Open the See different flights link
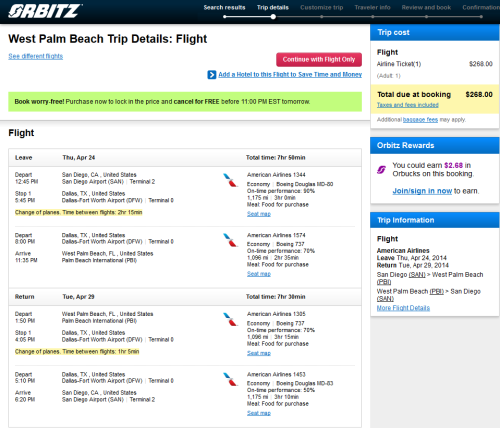The height and width of the screenshot is (428, 500). [x=36, y=56]
